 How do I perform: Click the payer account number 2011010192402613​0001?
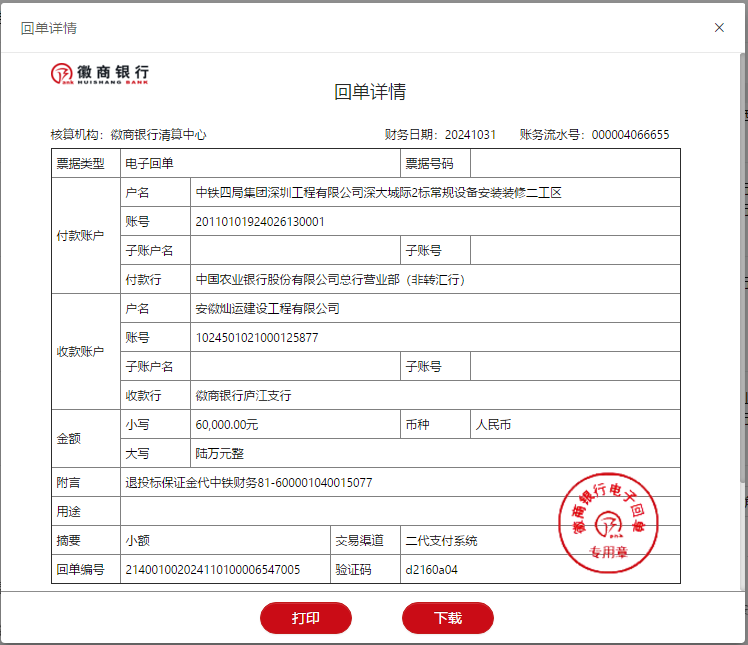coord(260,221)
